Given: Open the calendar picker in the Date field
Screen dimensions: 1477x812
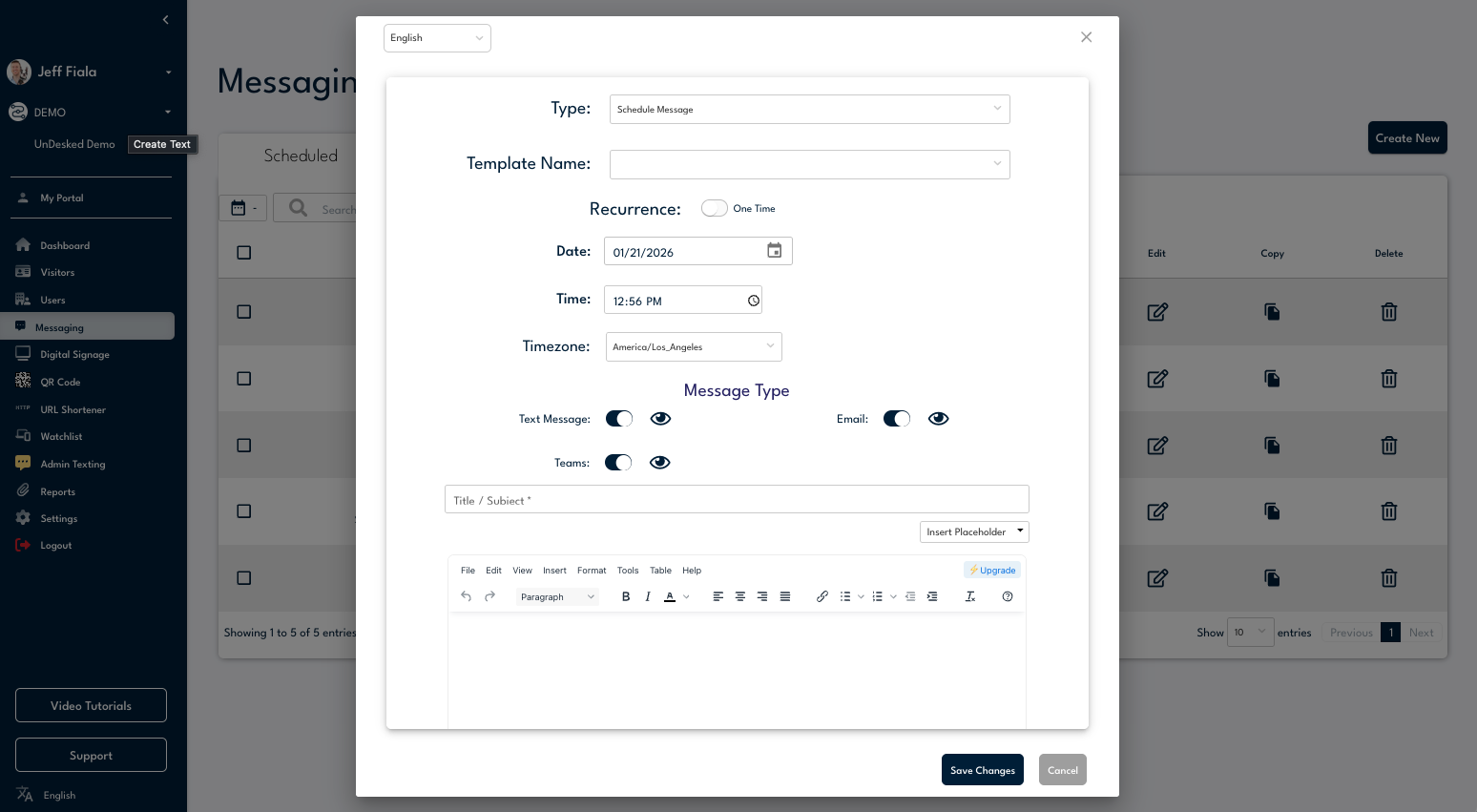Looking at the screenshot, I should [x=774, y=251].
